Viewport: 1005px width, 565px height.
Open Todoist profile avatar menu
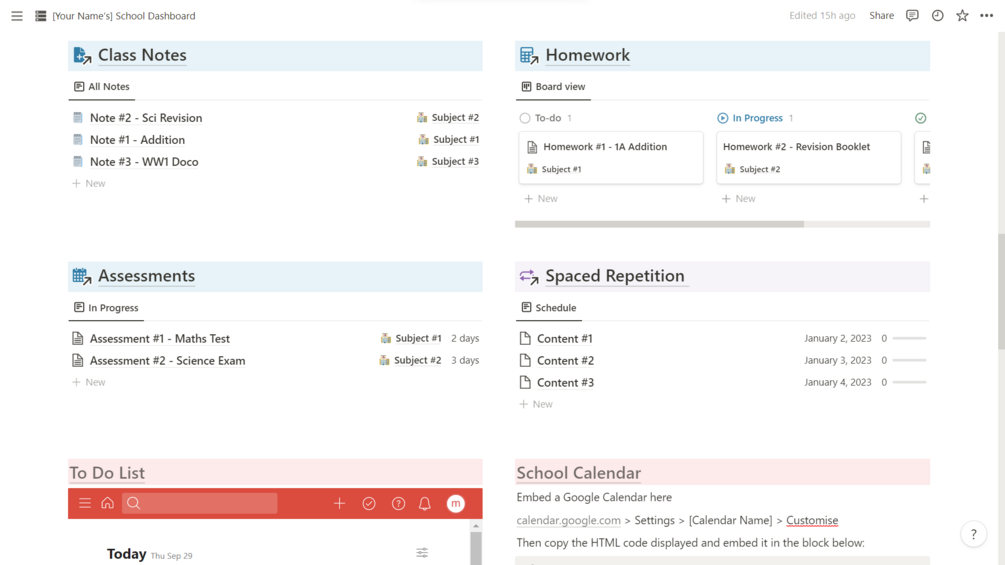456,503
